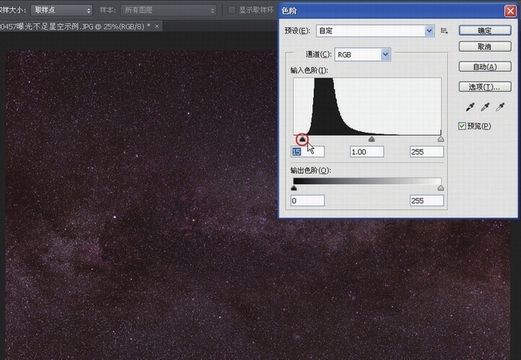
Task: Click the 取消 button
Action: tap(485, 46)
